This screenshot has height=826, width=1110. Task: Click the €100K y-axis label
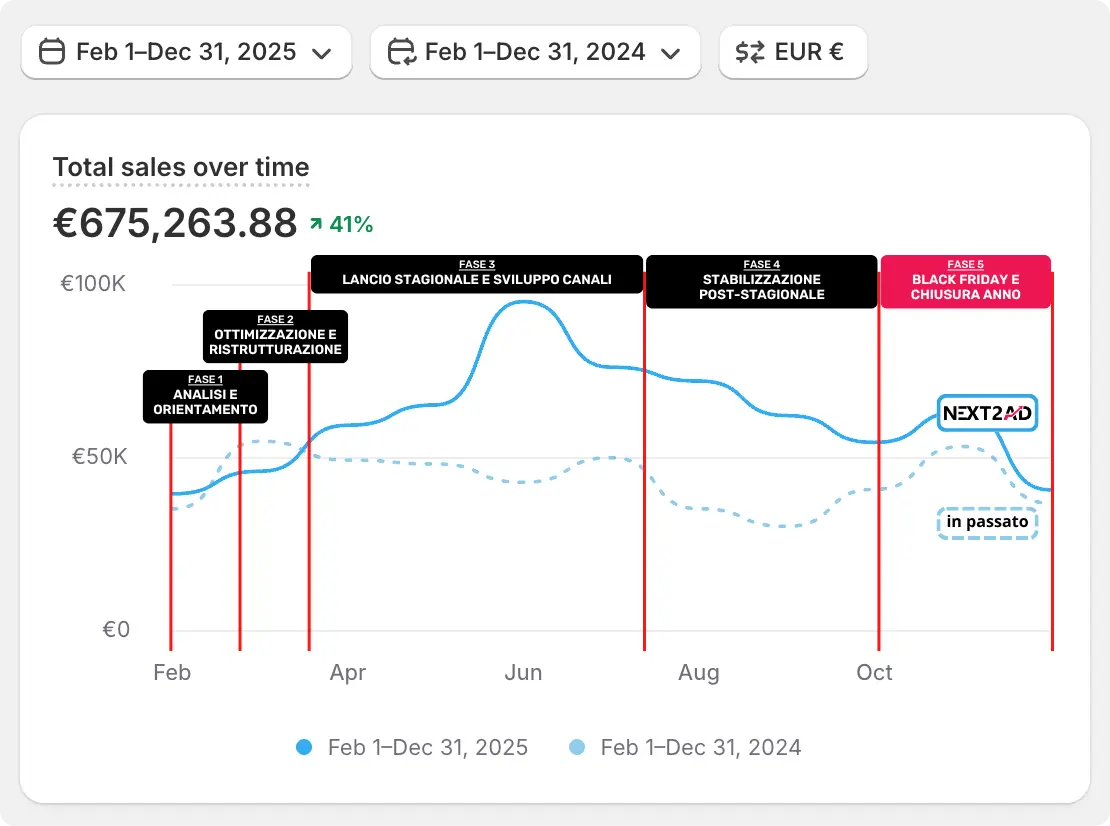(x=93, y=284)
